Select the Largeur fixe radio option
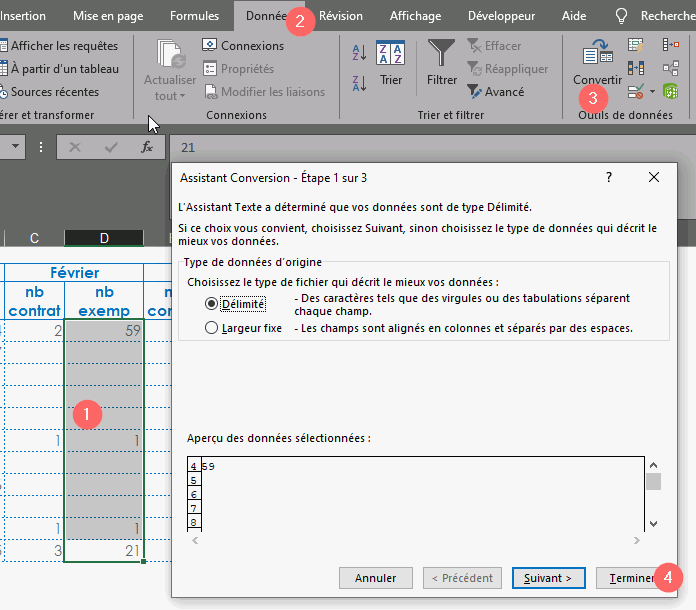 pyautogui.click(x=211, y=327)
